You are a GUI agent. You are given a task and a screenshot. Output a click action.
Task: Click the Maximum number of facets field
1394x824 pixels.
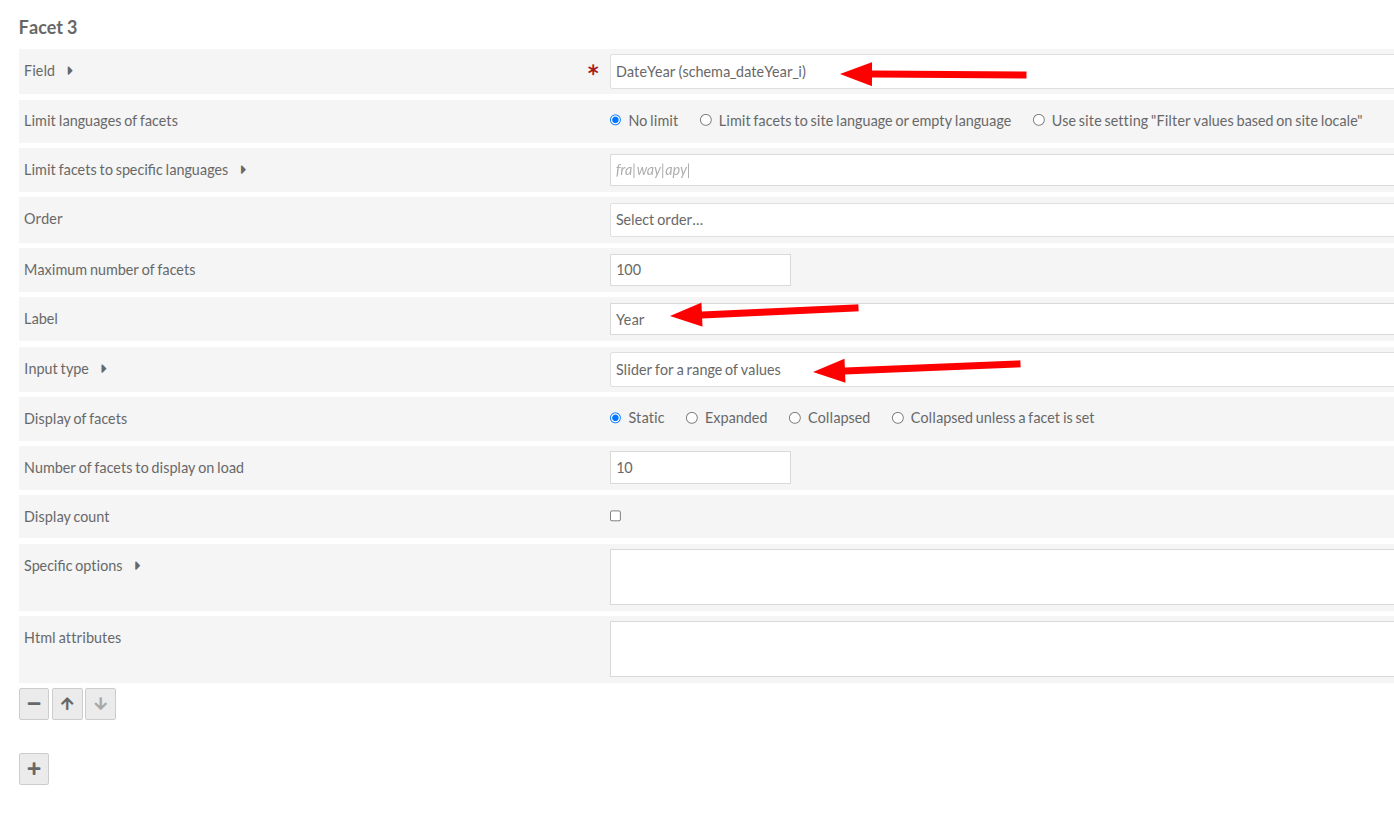(x=700, y=270)
